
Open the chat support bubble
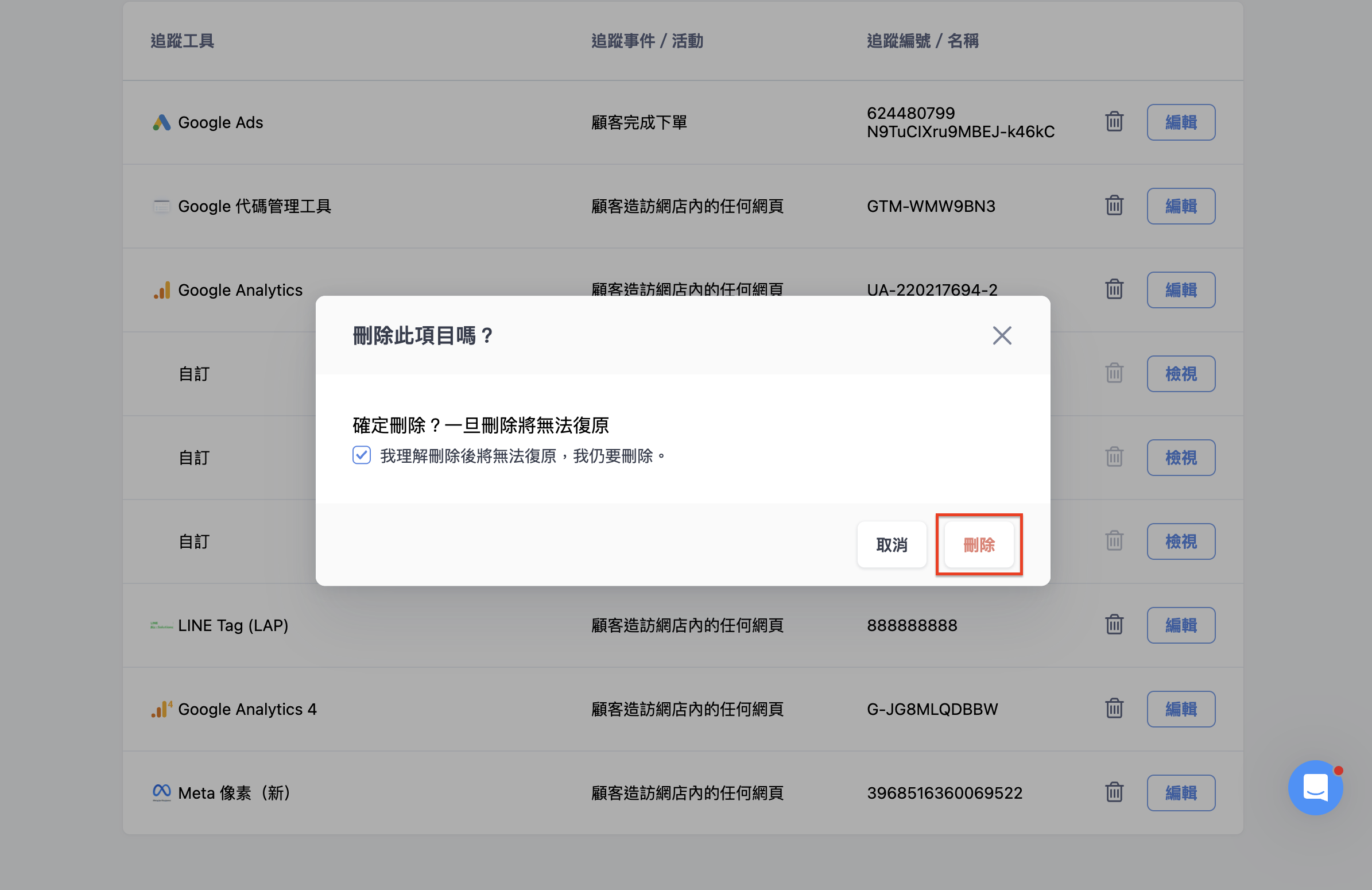tap(1316, 787)
